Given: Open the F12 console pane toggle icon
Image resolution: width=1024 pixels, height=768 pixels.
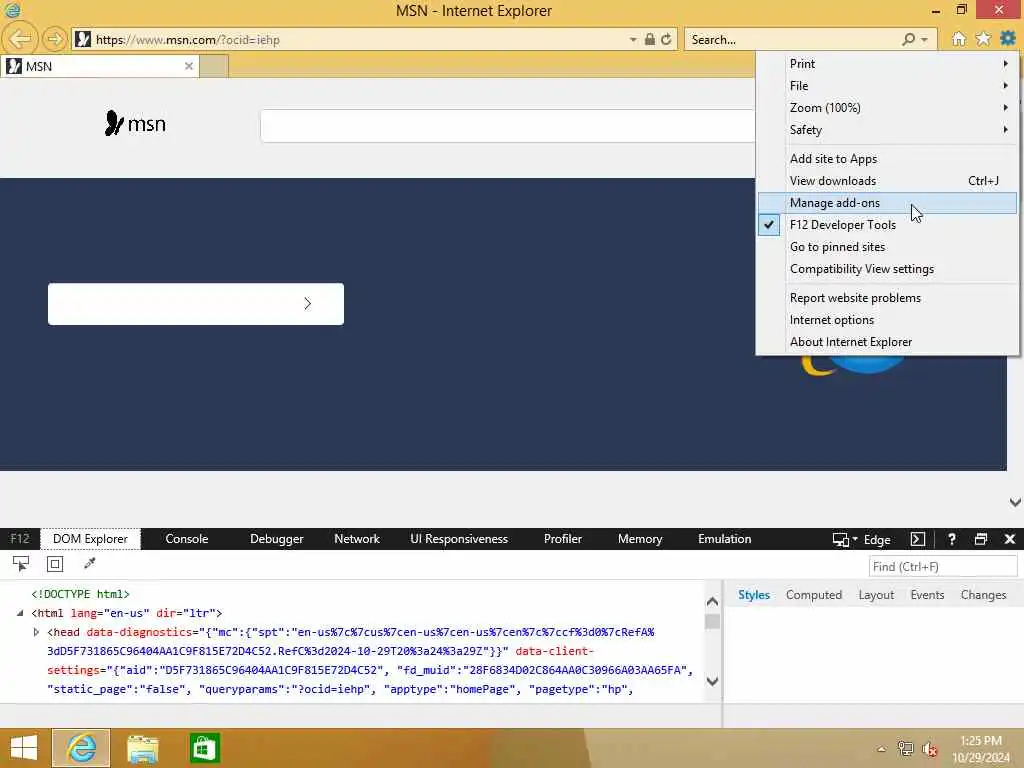Looking at the screenshot, I should click(918, 539).
